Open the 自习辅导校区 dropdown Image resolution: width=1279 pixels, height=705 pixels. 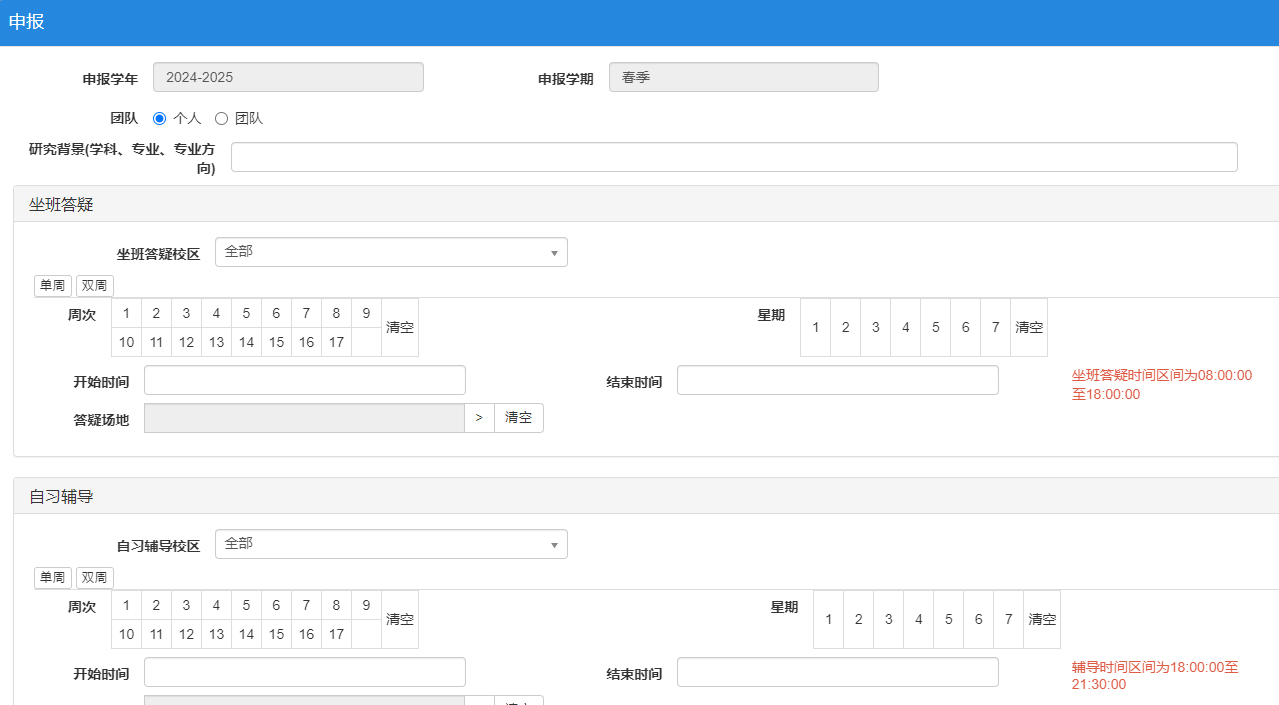point(391,544)
